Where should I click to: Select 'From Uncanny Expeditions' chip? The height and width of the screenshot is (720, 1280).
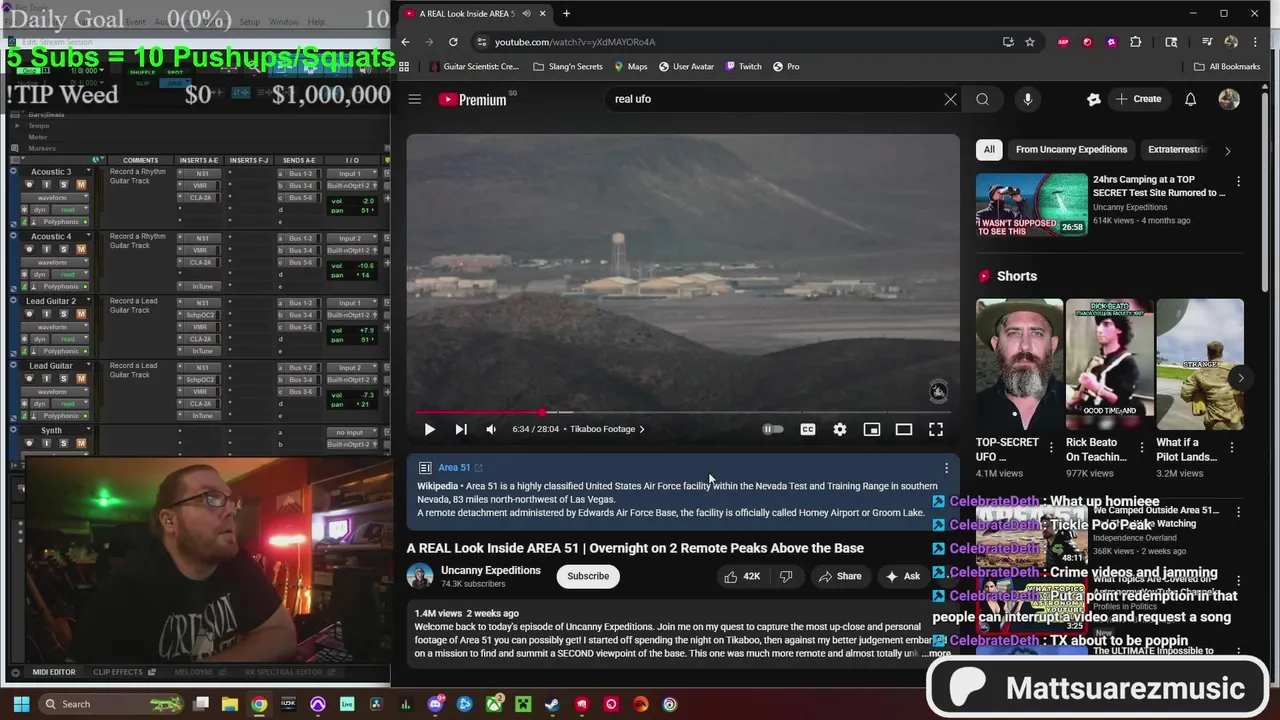click(x=1071, y=149)
